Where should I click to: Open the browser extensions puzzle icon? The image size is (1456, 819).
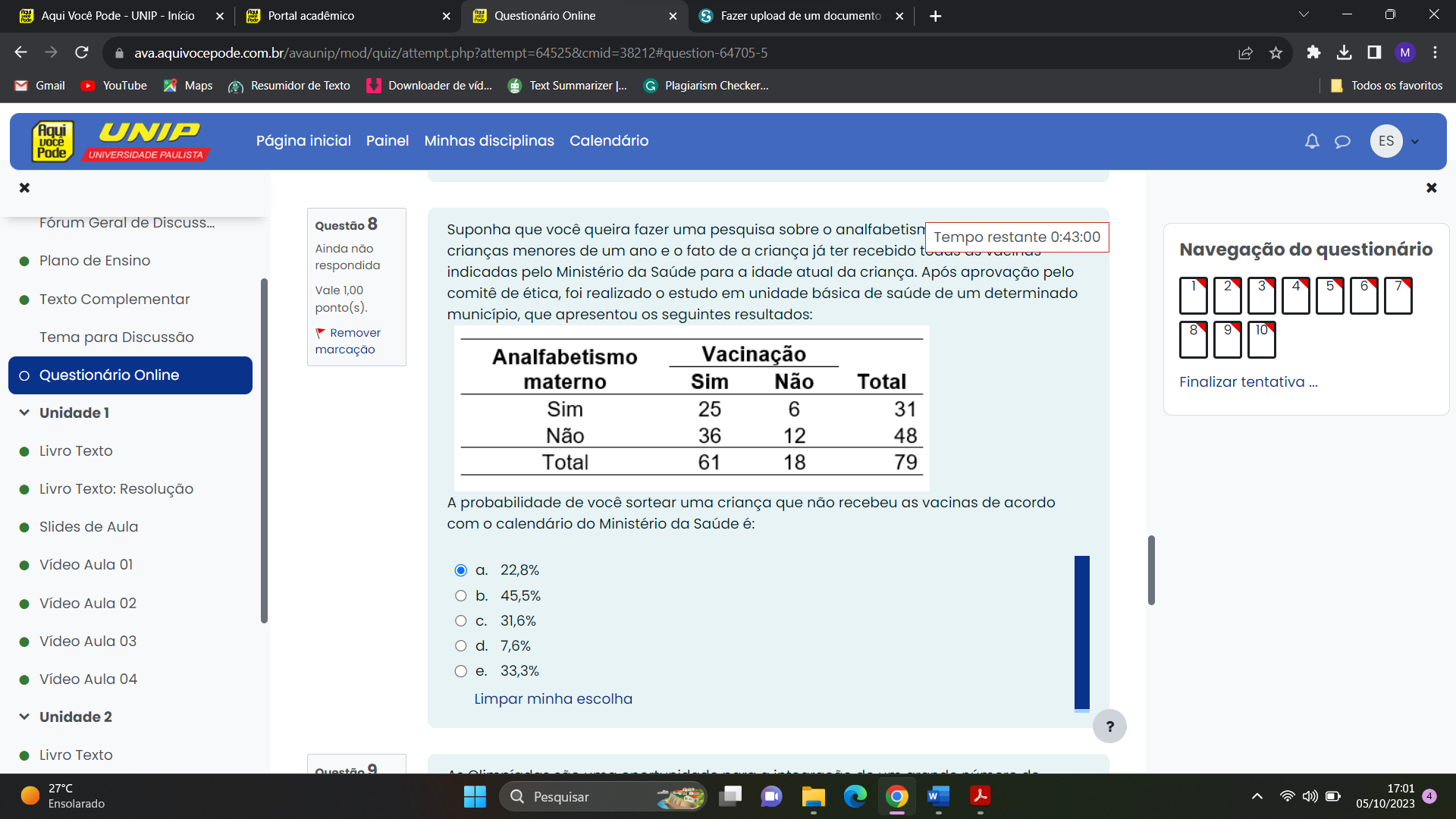click(x=1313, y=52)
